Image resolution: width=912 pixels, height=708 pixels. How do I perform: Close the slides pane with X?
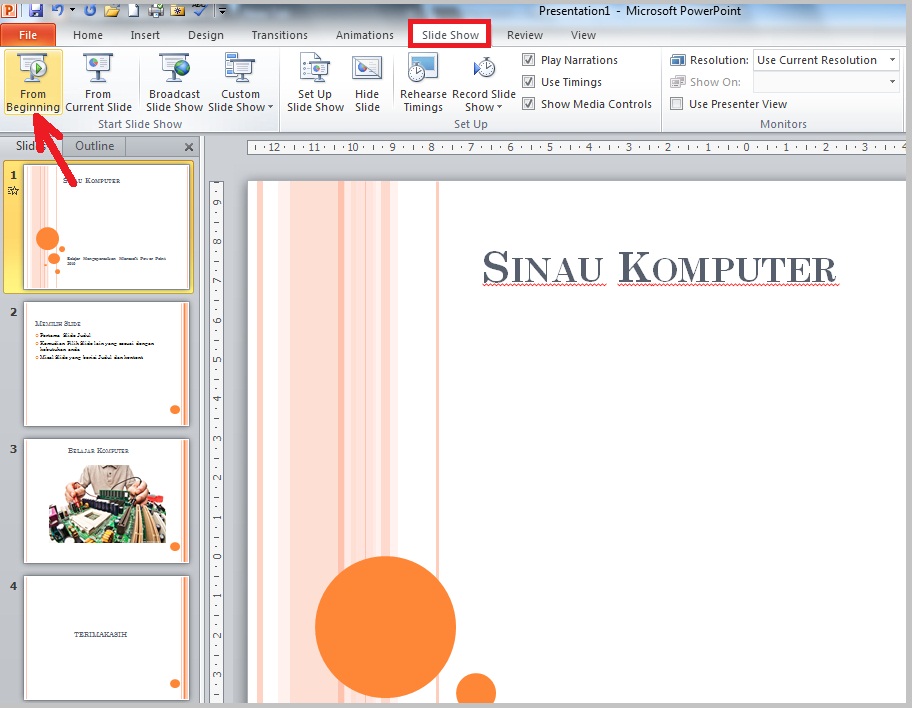point(189,147)
